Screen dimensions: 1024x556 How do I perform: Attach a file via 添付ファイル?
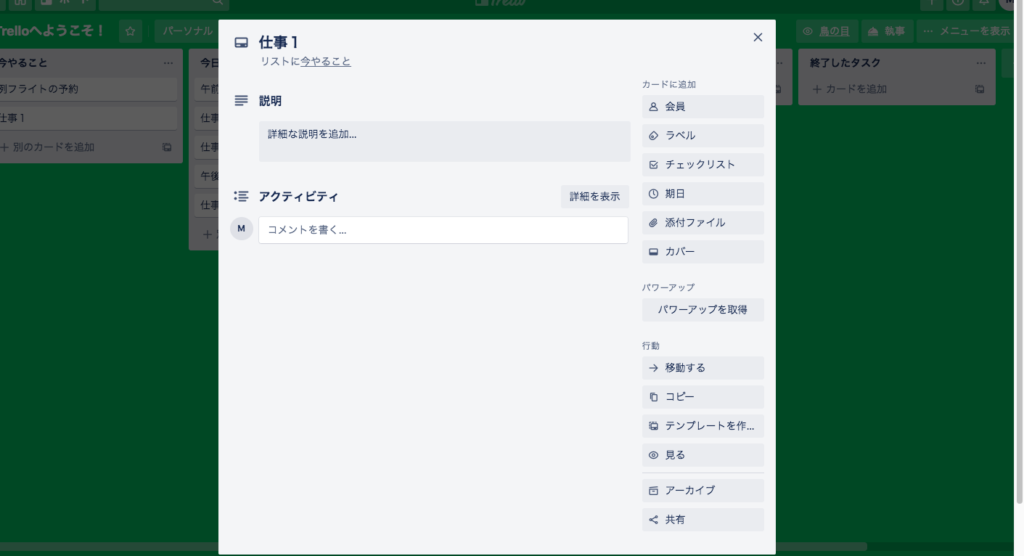(x=703, y=223)
